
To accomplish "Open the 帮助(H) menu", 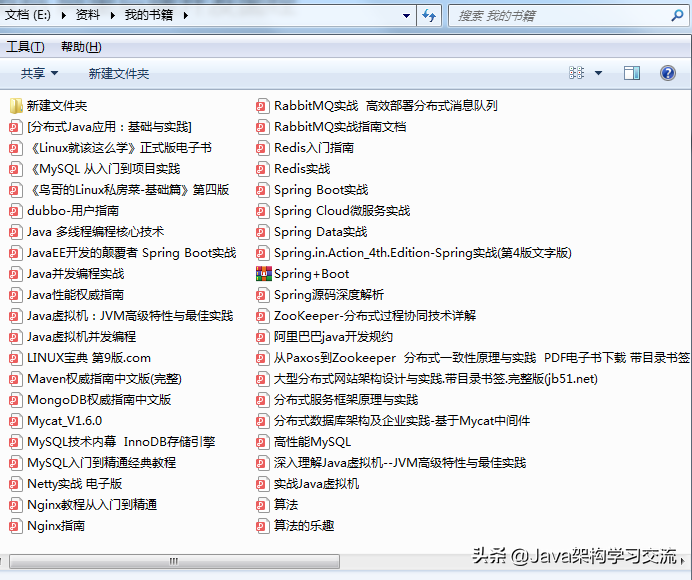I will (81, 47).
